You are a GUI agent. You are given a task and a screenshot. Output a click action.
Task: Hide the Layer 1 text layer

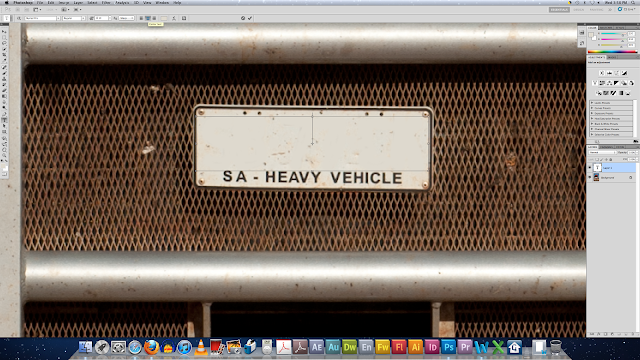tap(590, 168)
